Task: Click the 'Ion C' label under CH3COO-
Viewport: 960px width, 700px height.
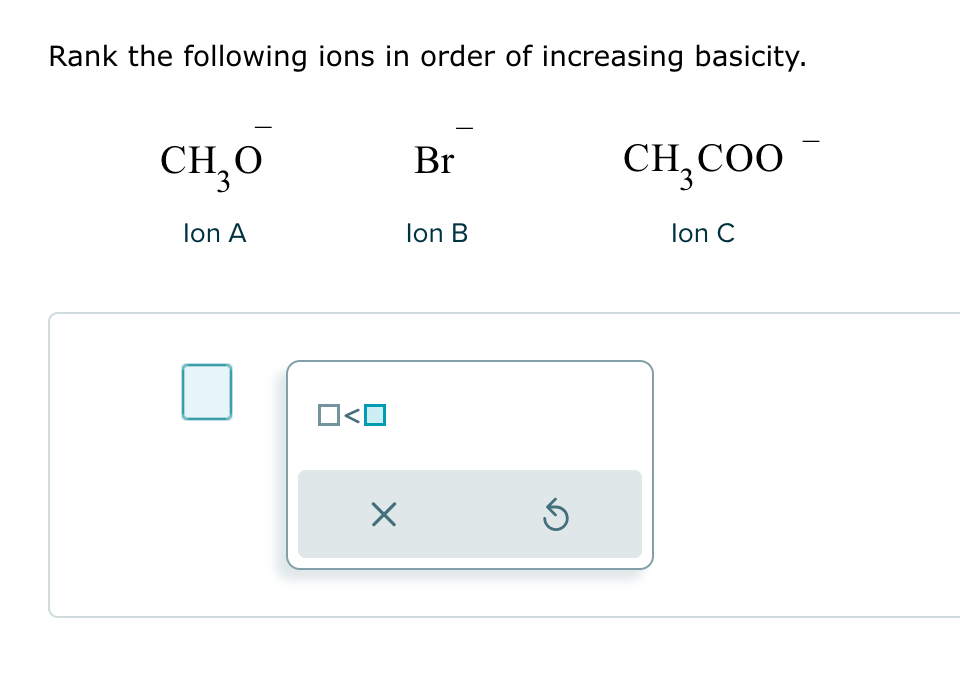Action: click(702, 233)
